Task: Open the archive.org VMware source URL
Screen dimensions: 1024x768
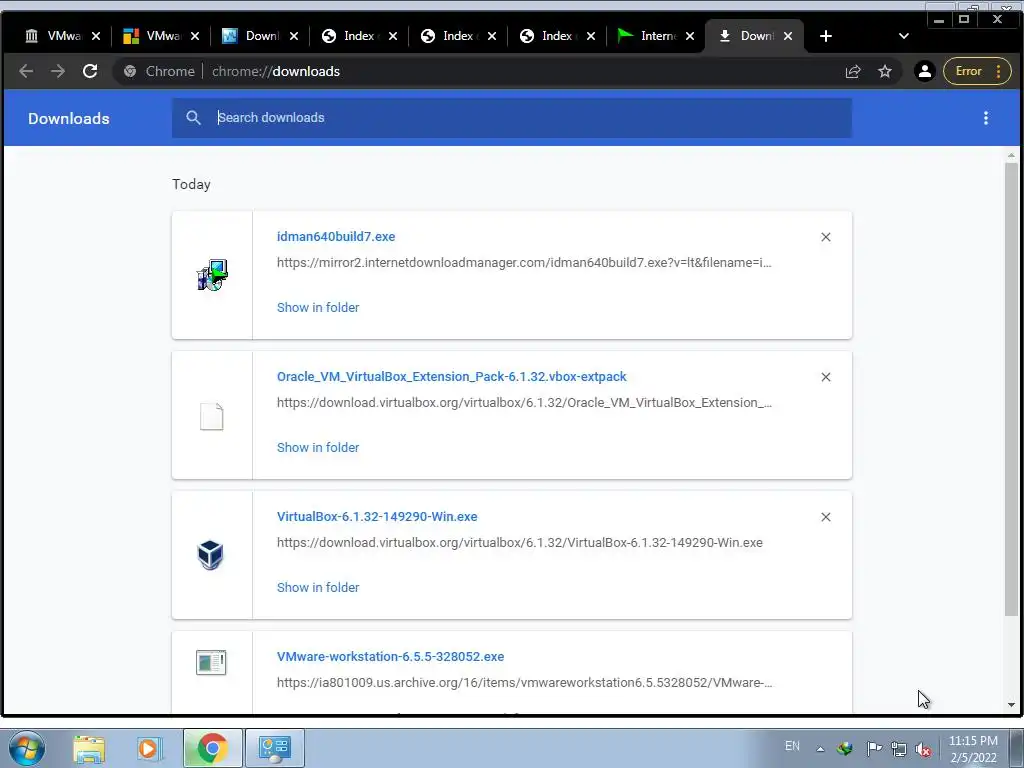Action: [524, 682]
